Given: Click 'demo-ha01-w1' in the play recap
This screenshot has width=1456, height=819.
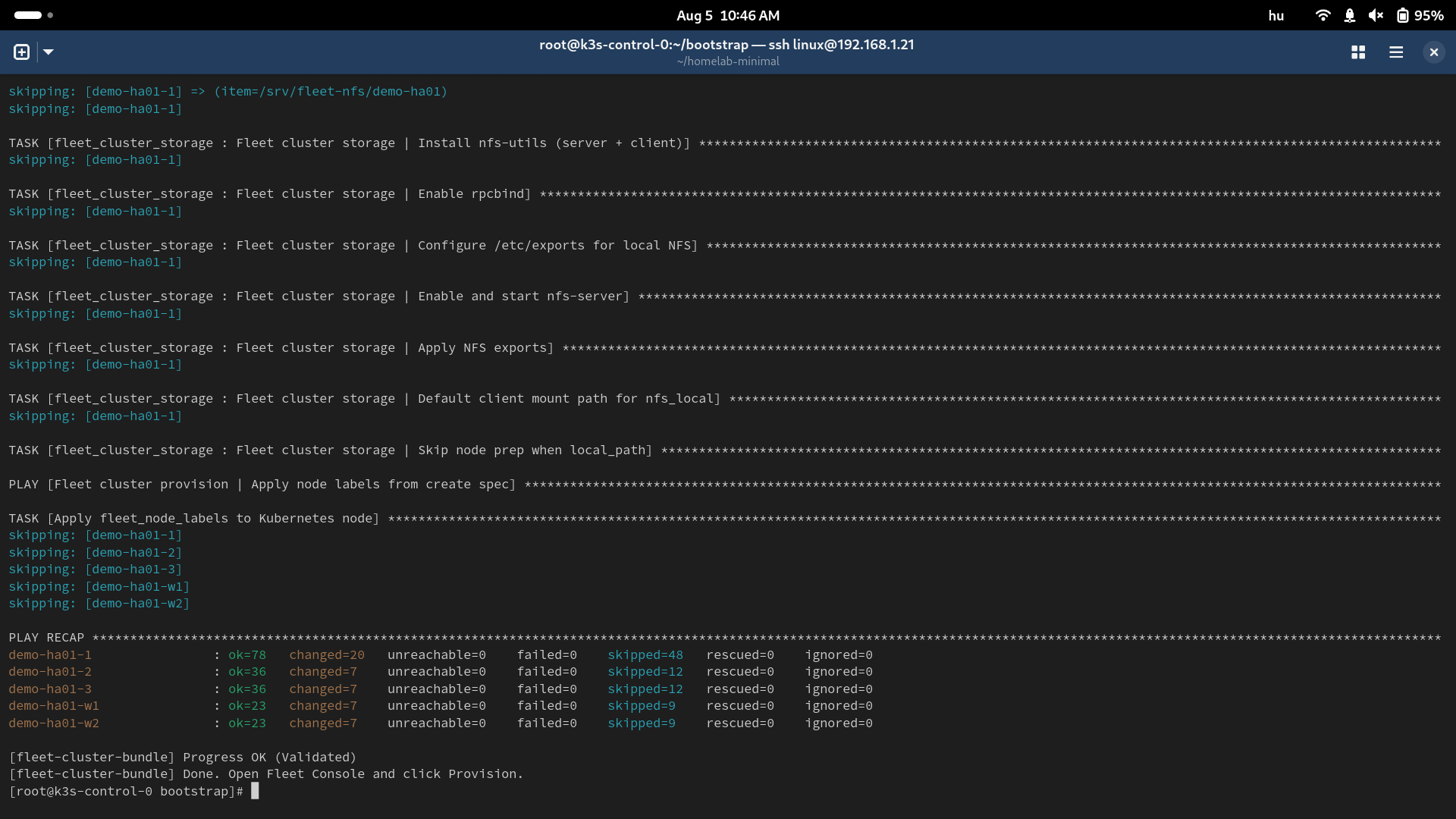Looking at the screenshot, I should 54,706.
